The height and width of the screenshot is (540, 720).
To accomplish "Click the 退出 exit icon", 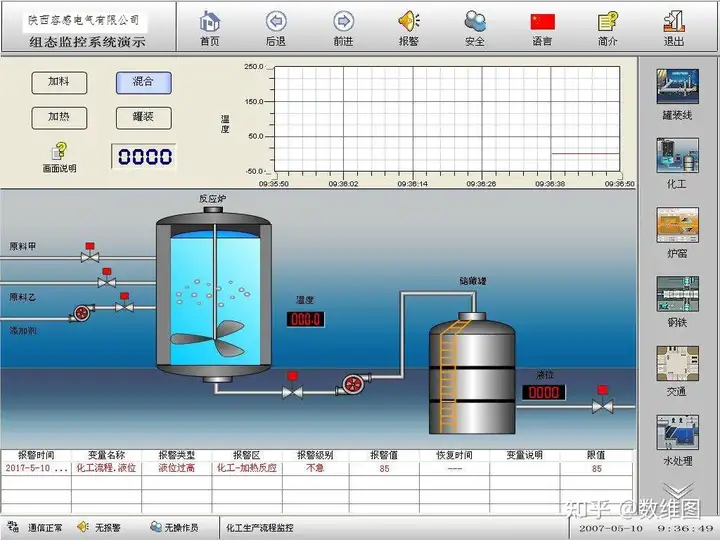I will (674, 22).
